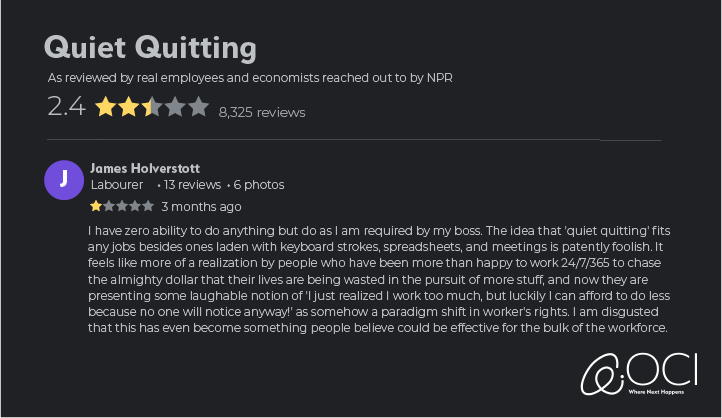Click the fifth gray star in James's review
Screen dimensions: 722x418
(x=149, y=206)
